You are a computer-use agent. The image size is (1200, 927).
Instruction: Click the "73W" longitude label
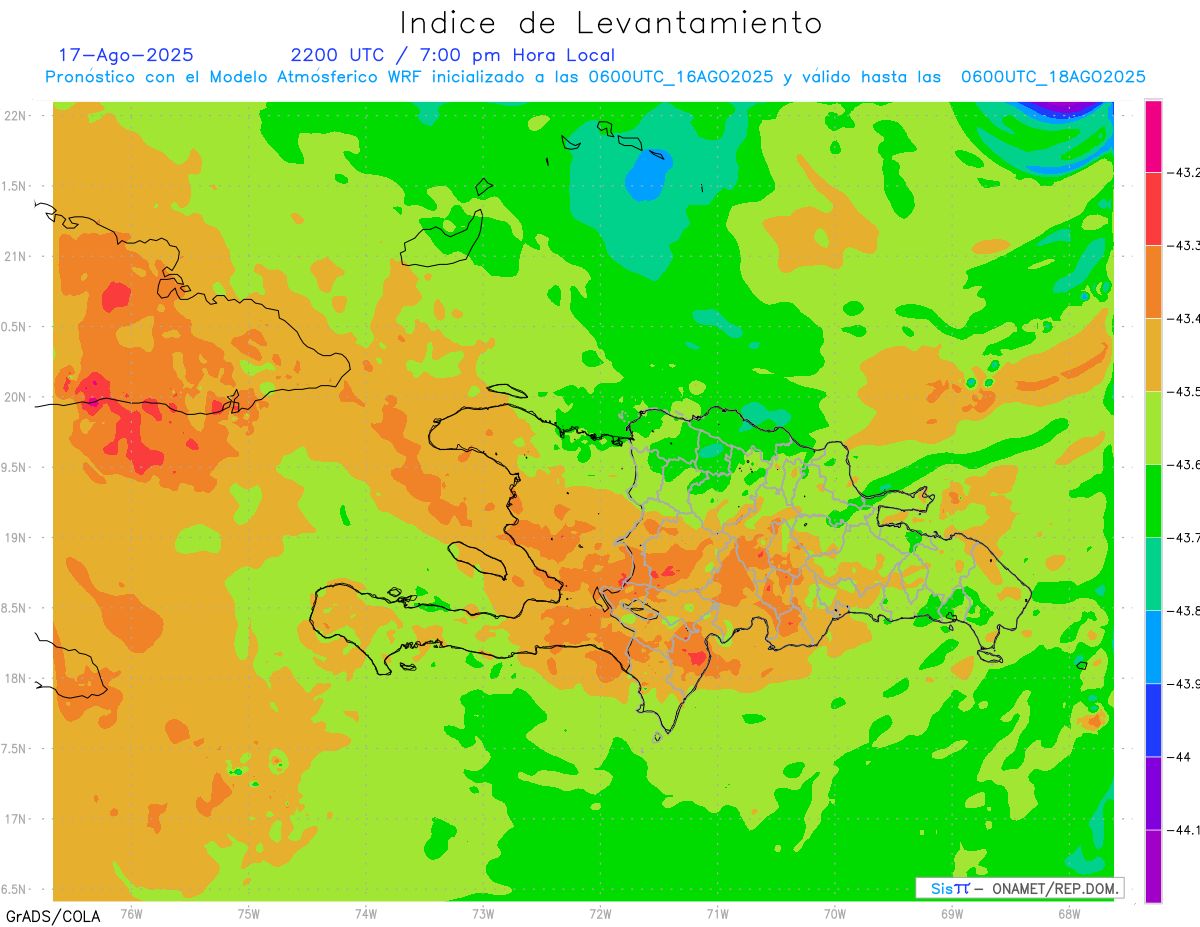[x=483, y=913]
